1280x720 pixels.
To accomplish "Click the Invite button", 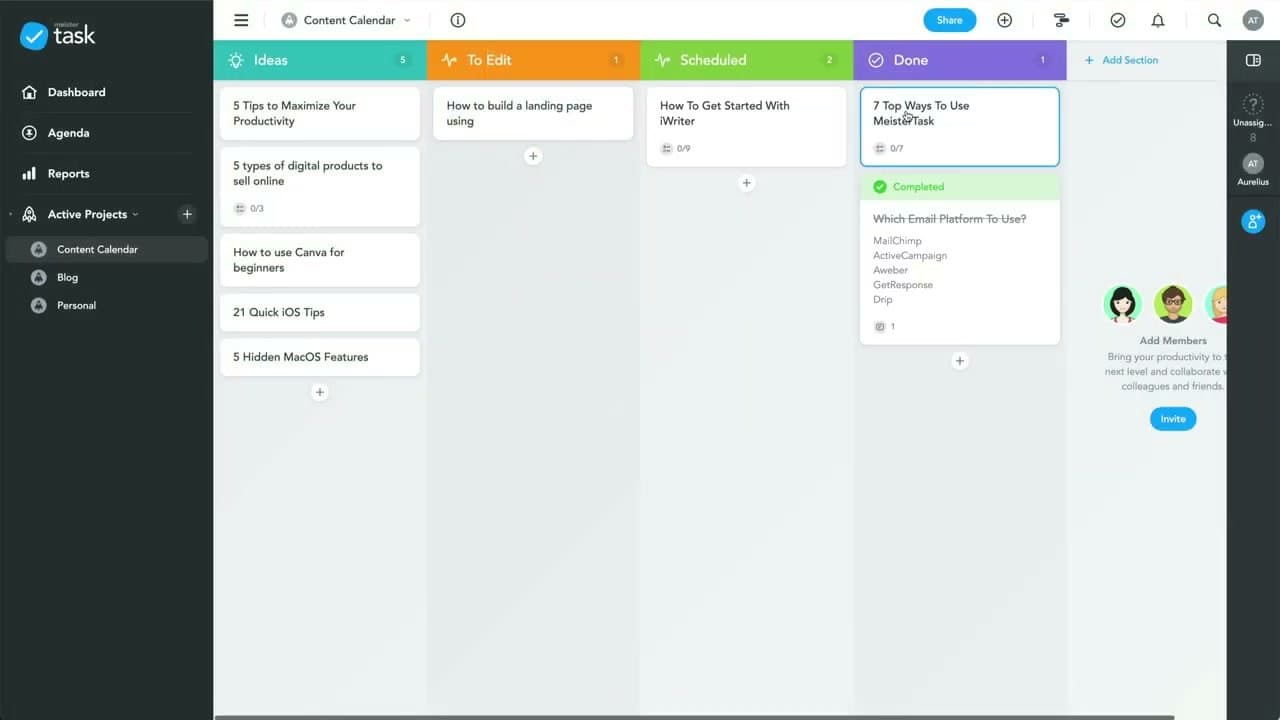I will pyautogui.click(x=1172, y=418).
